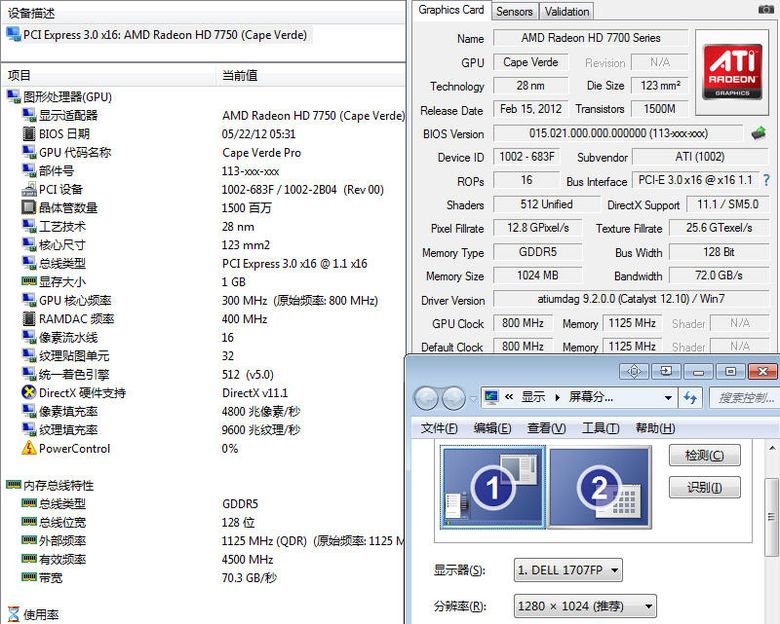The width and height of the screenshot is (780, 624).
Task: Open the 文件(F) menu
Action: click(439, 428)
